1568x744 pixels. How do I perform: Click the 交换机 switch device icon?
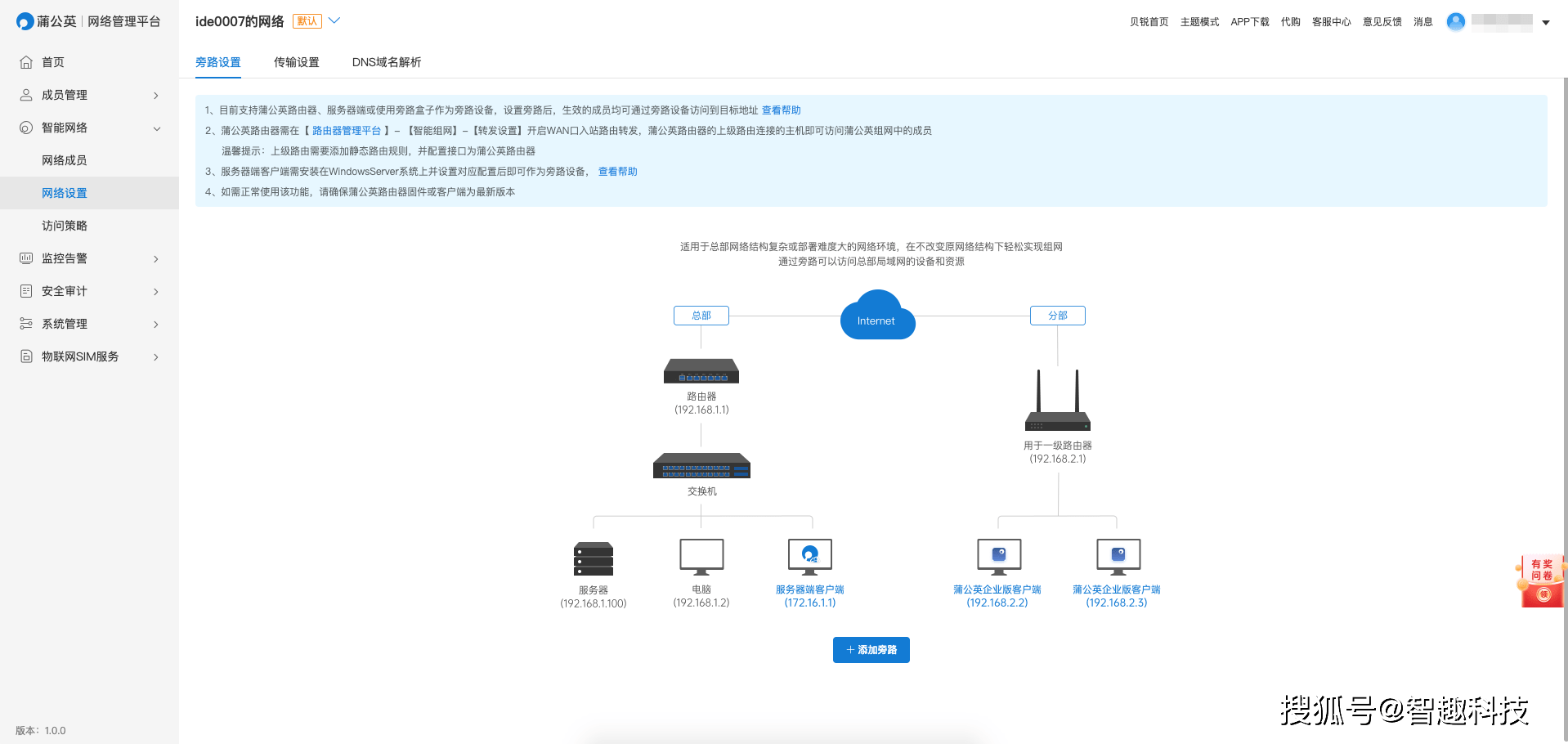coord(701,466)
